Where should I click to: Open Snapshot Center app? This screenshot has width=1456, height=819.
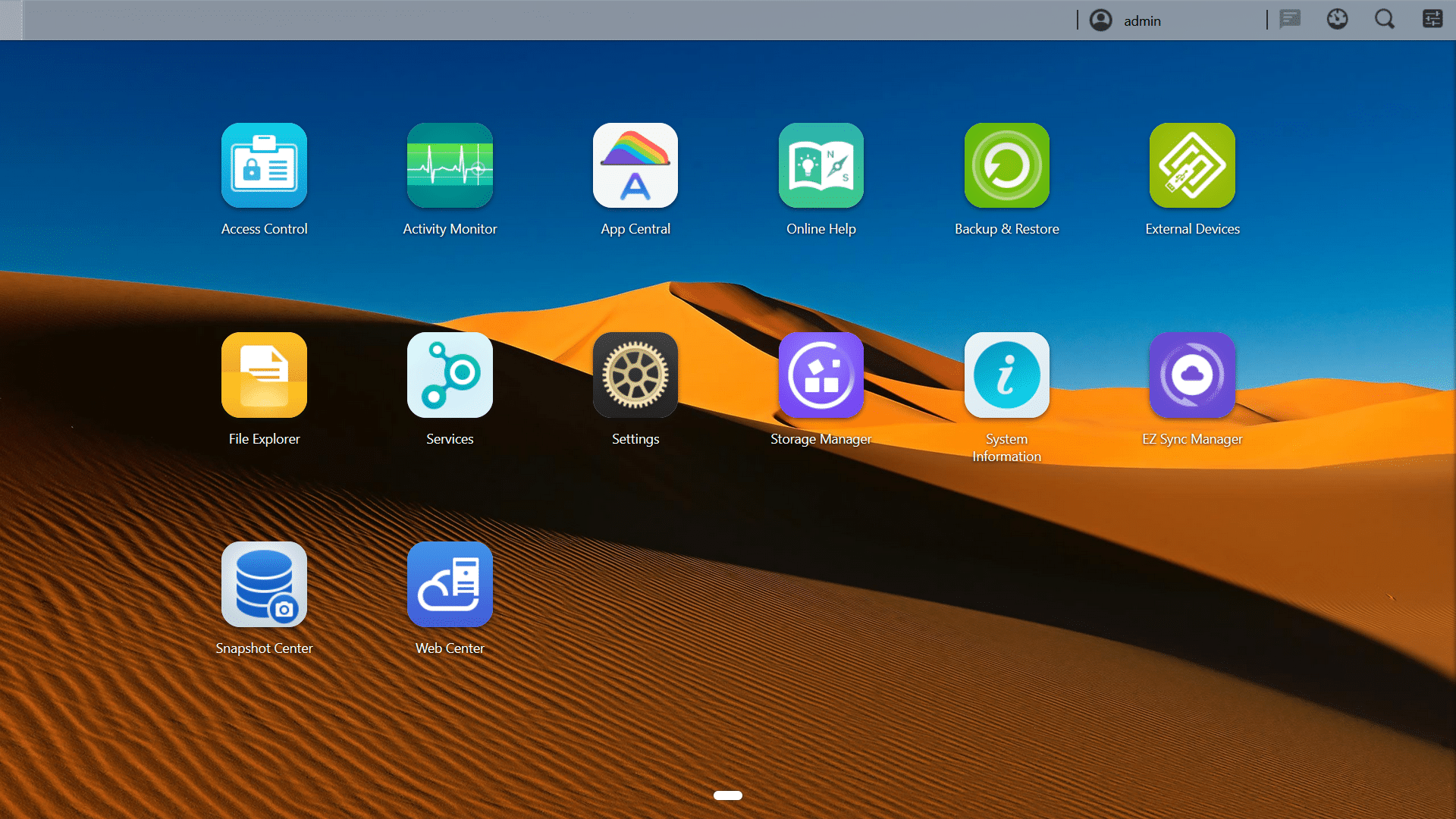[264, 584]
